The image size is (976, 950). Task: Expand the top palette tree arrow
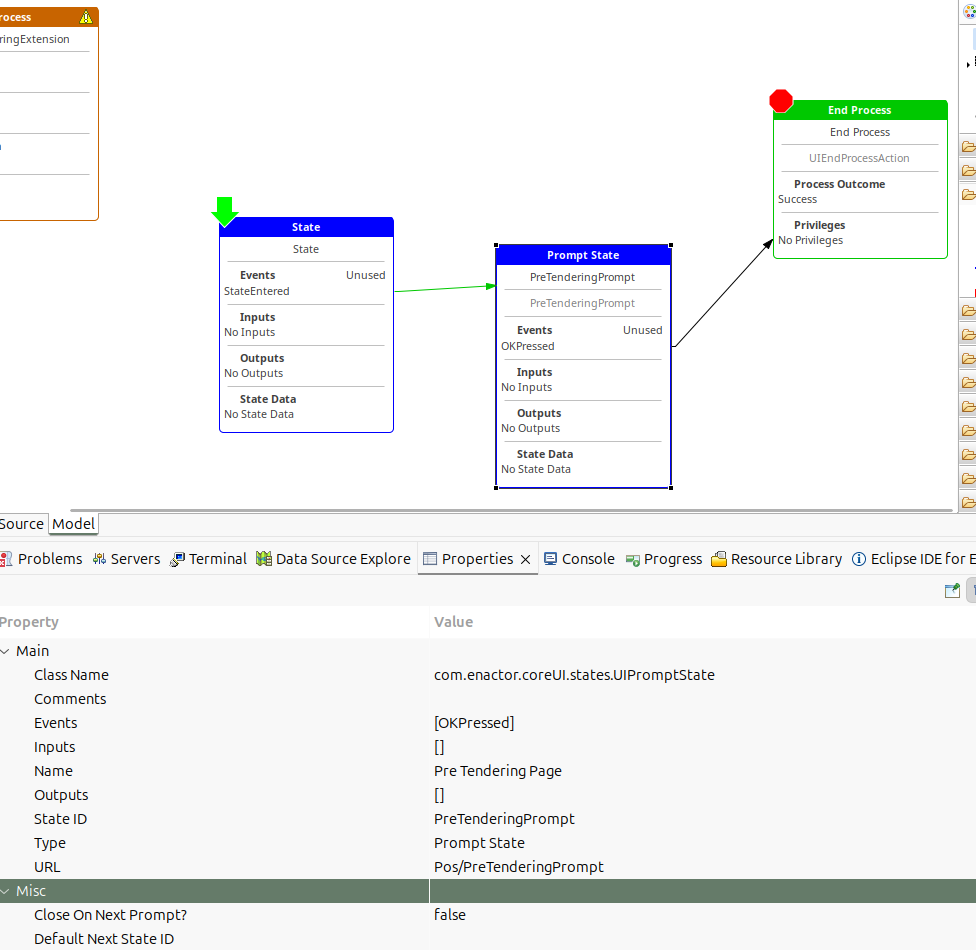(x=968, y=64)
